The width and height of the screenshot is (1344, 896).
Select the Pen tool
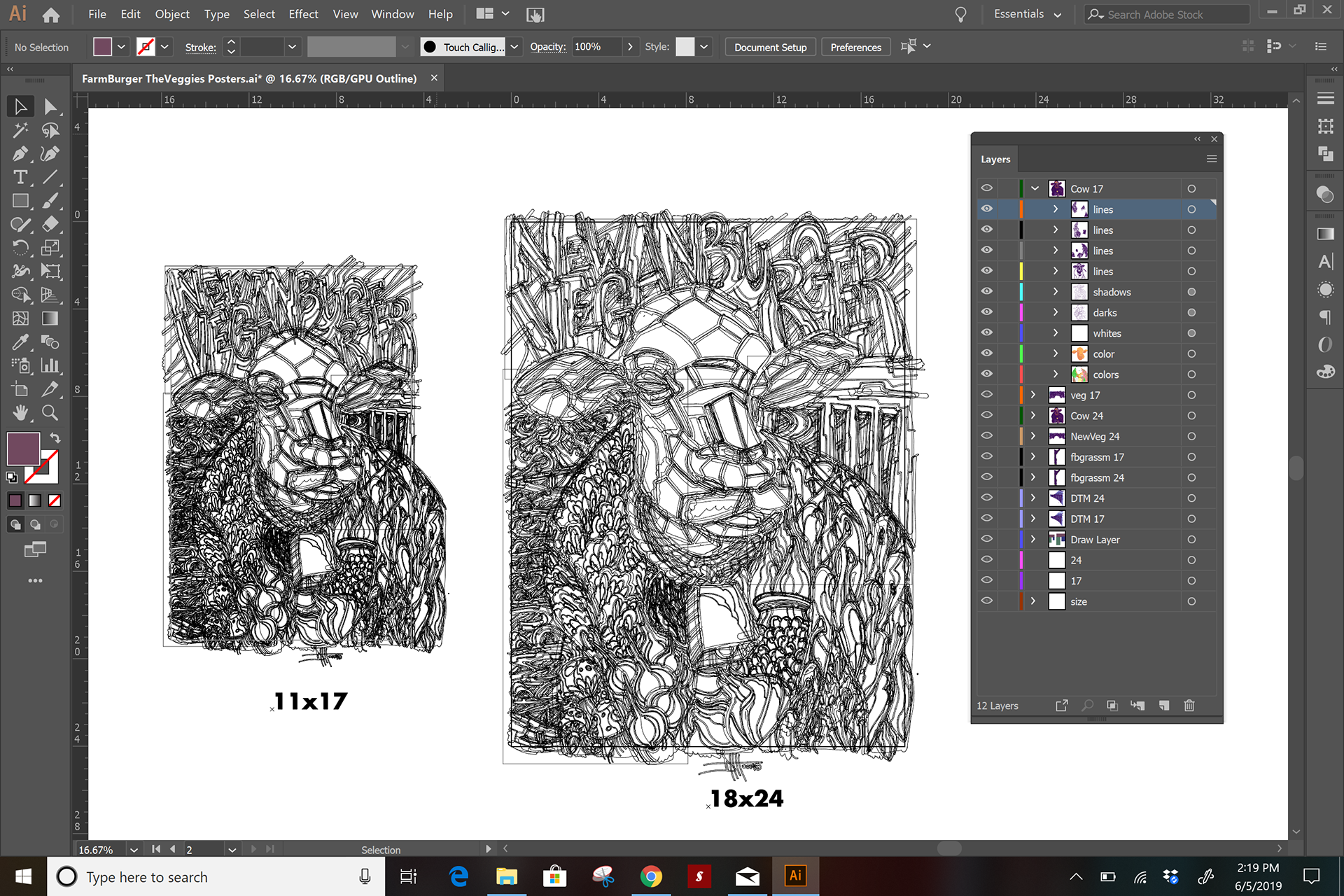click(x=20, y=153)
